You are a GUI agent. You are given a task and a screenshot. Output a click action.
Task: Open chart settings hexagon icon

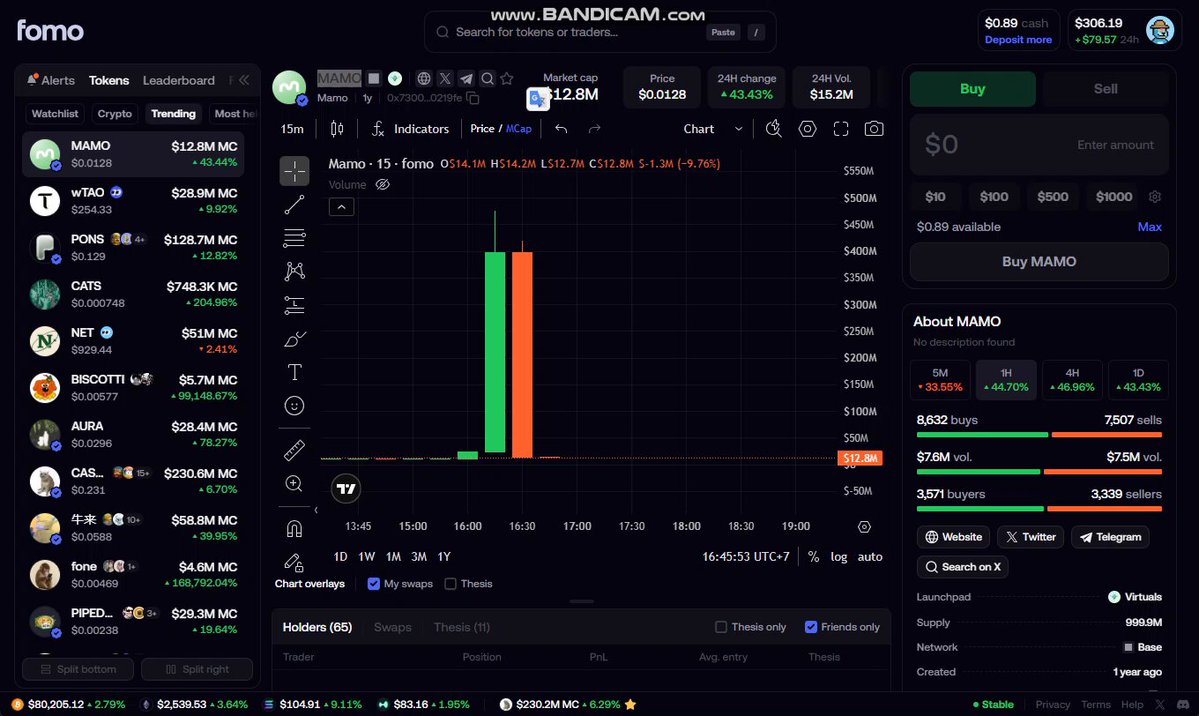point(807,129)
